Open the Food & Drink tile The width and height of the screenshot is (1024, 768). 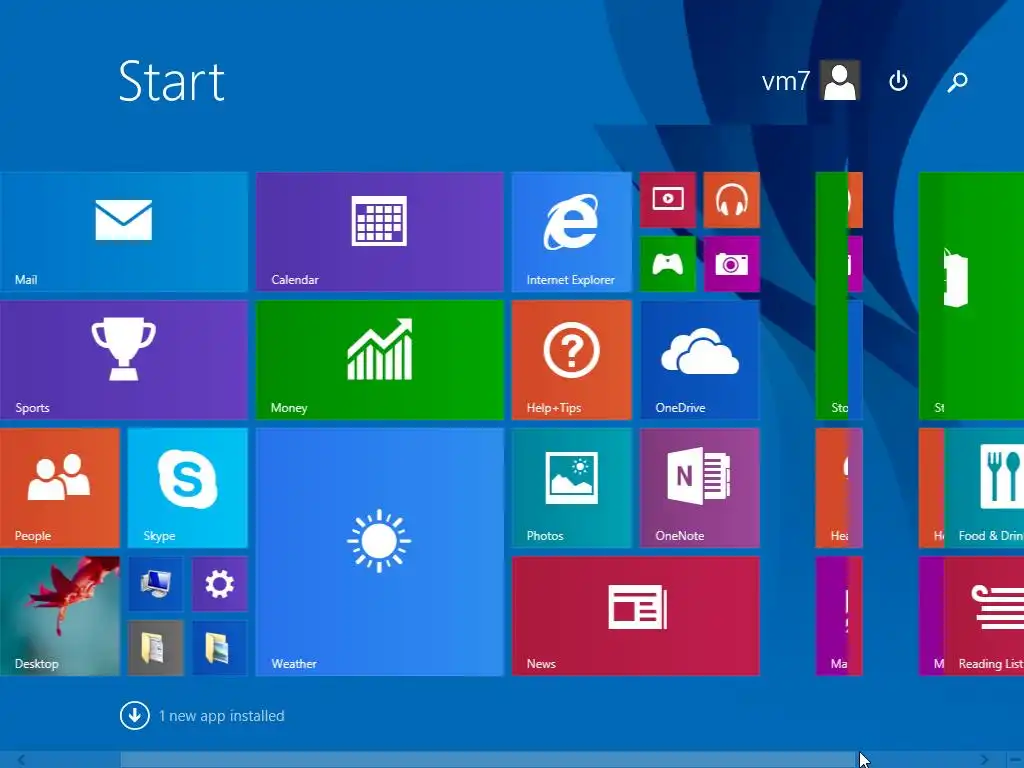tap(984, 488)
